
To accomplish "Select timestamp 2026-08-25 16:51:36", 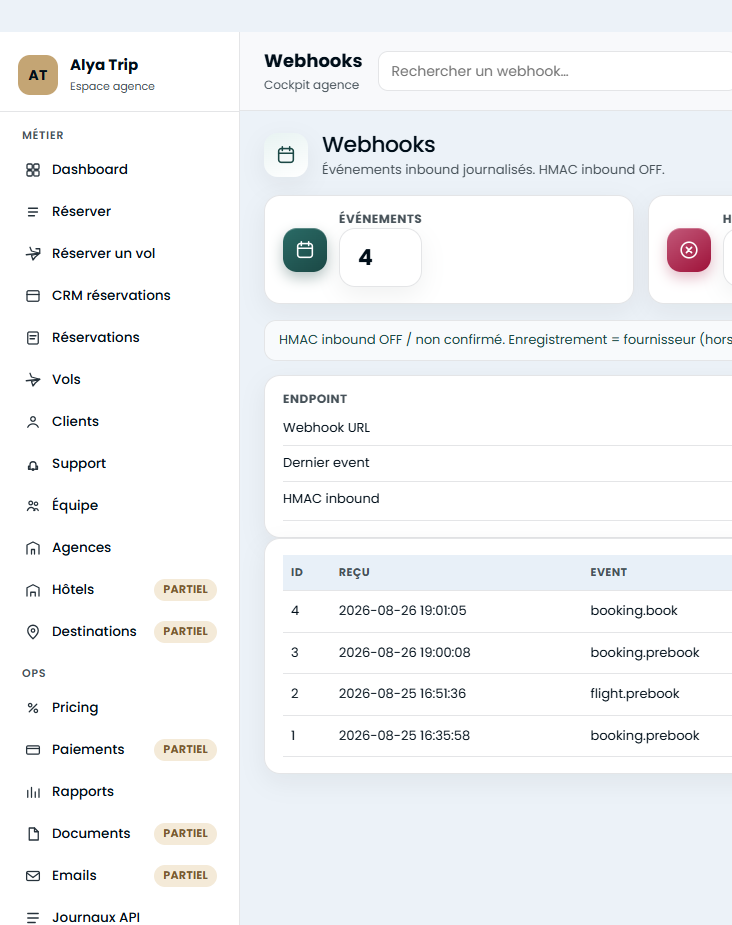I will (402, 694).
